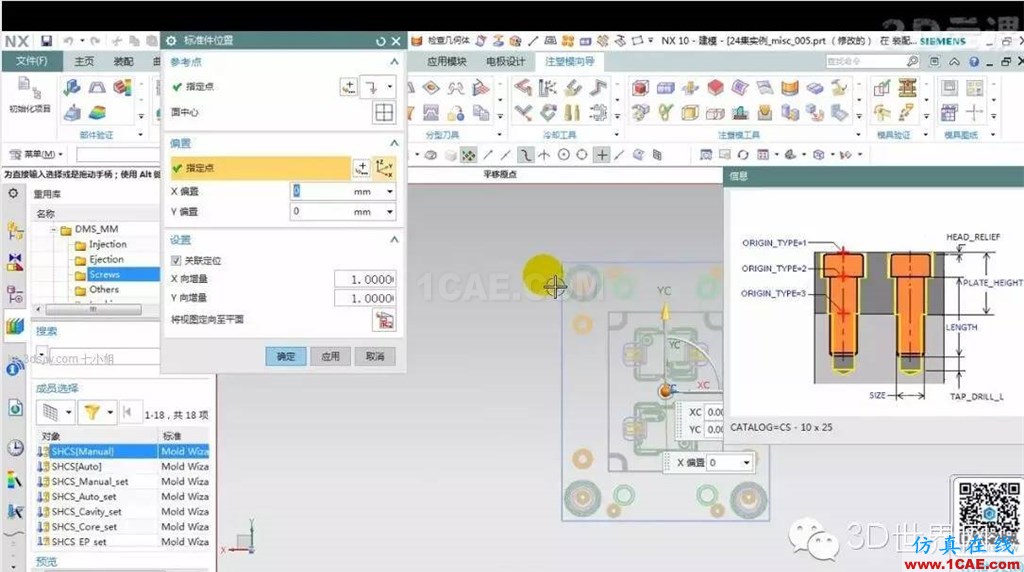Click the 确定 button

[x=286, y=357]
